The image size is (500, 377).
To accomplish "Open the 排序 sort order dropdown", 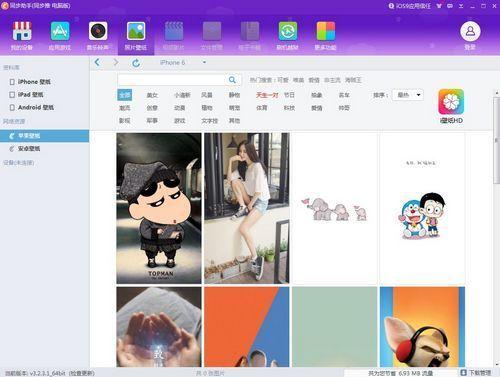I will pos(408,95).
